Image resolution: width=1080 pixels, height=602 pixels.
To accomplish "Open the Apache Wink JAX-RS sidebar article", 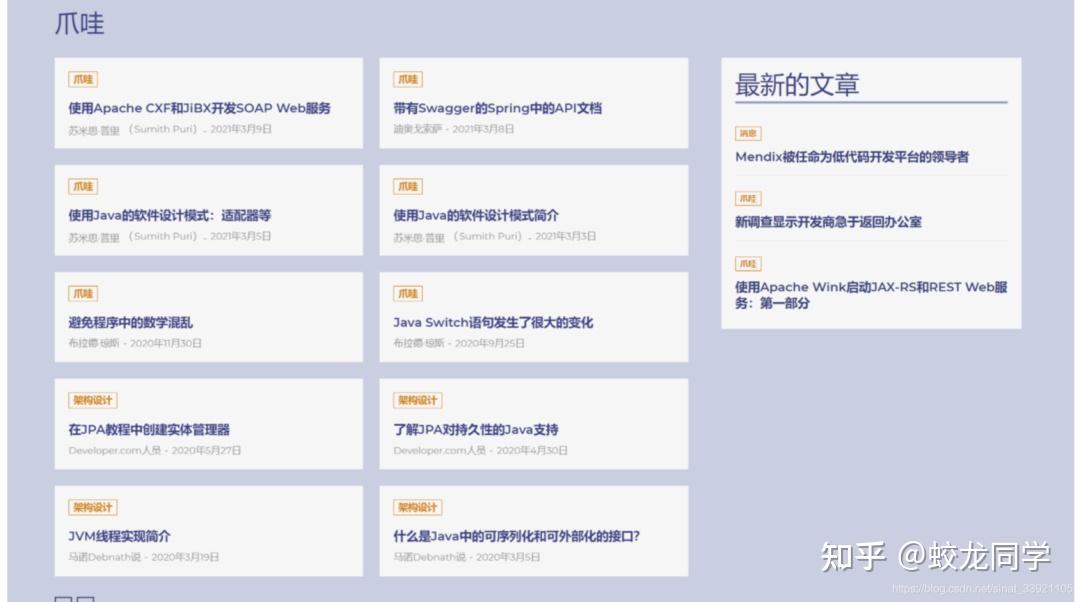I will pyautogui.click(x=869, y=294).
